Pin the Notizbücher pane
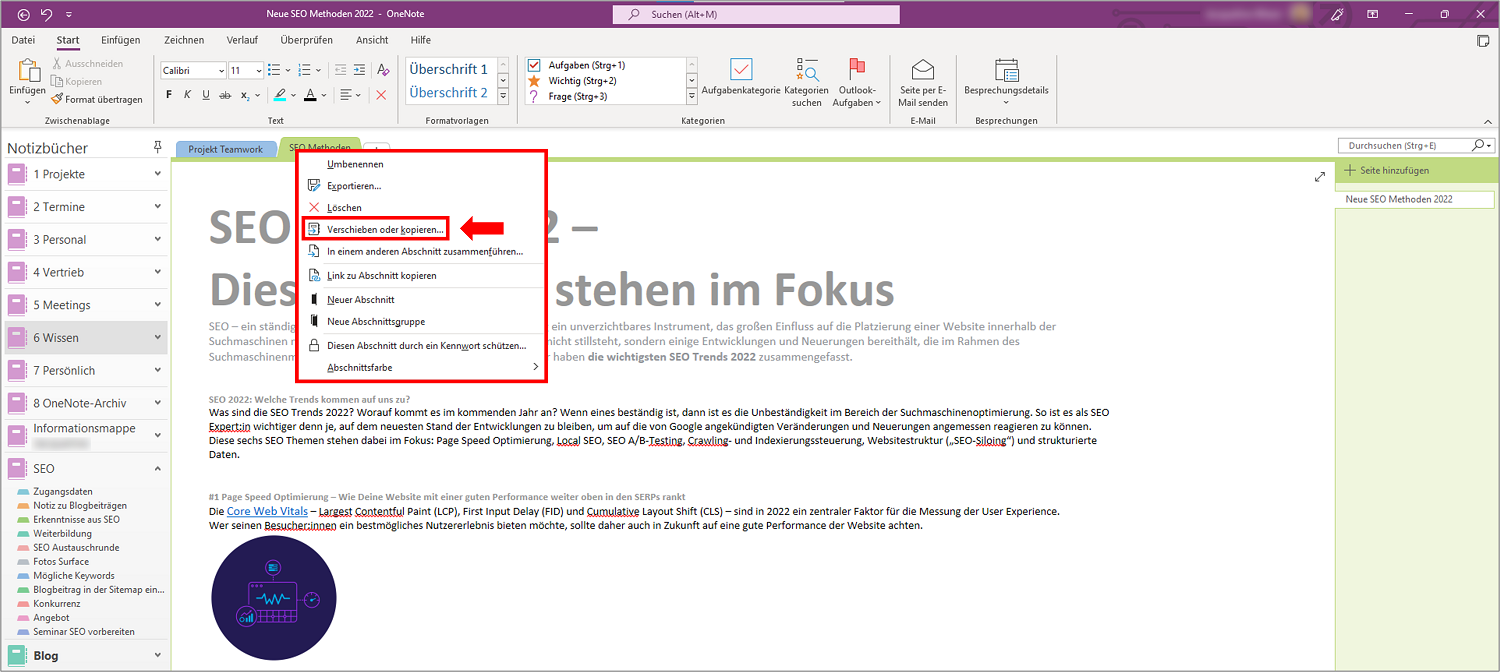This screenshot has height=672, width=1500. [x=157, y=147]
